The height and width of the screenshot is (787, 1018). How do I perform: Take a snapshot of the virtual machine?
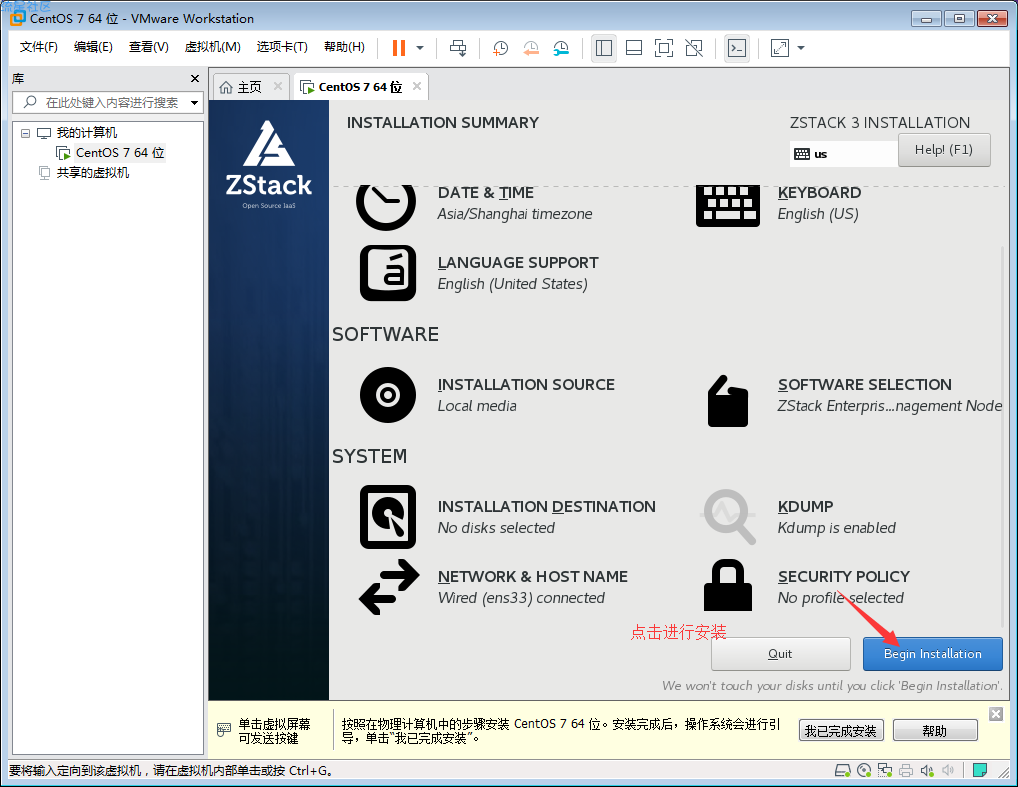(x=500, y=48)
